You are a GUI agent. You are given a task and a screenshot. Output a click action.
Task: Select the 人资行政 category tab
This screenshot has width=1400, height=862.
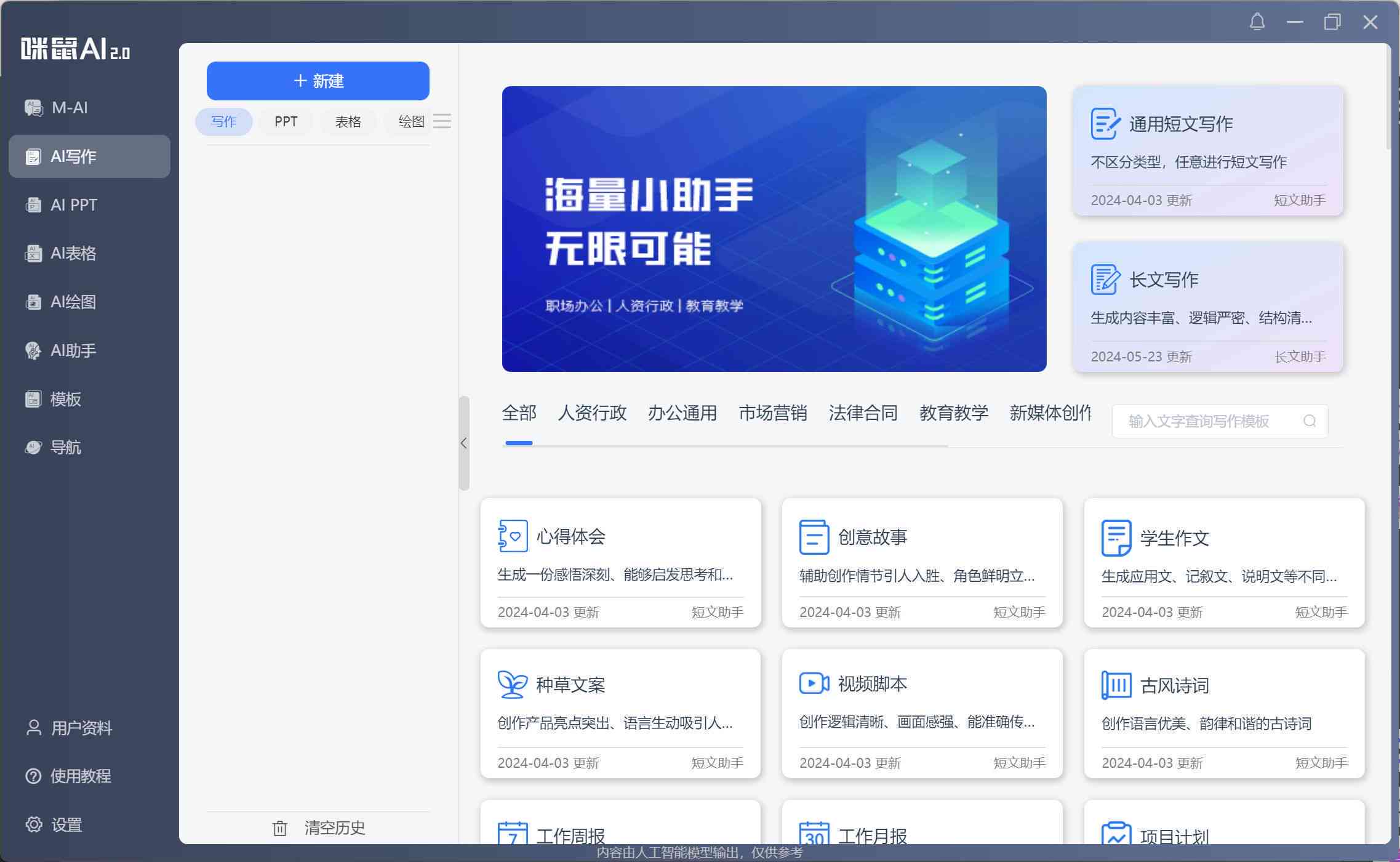pyautogui.click(x=592, y=413)
